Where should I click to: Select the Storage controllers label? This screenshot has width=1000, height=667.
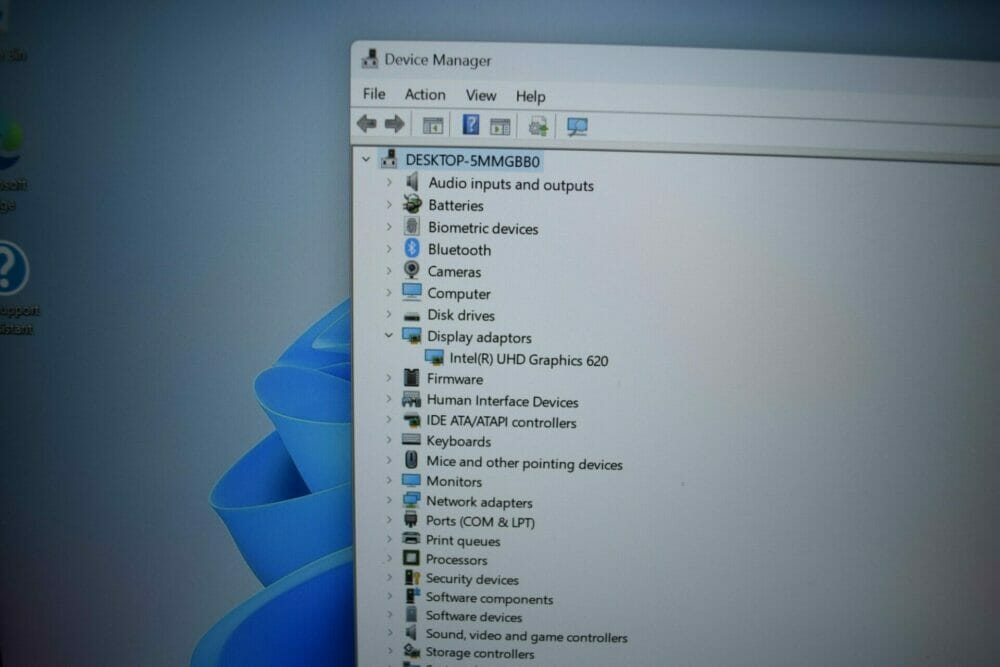coord(480,653)
